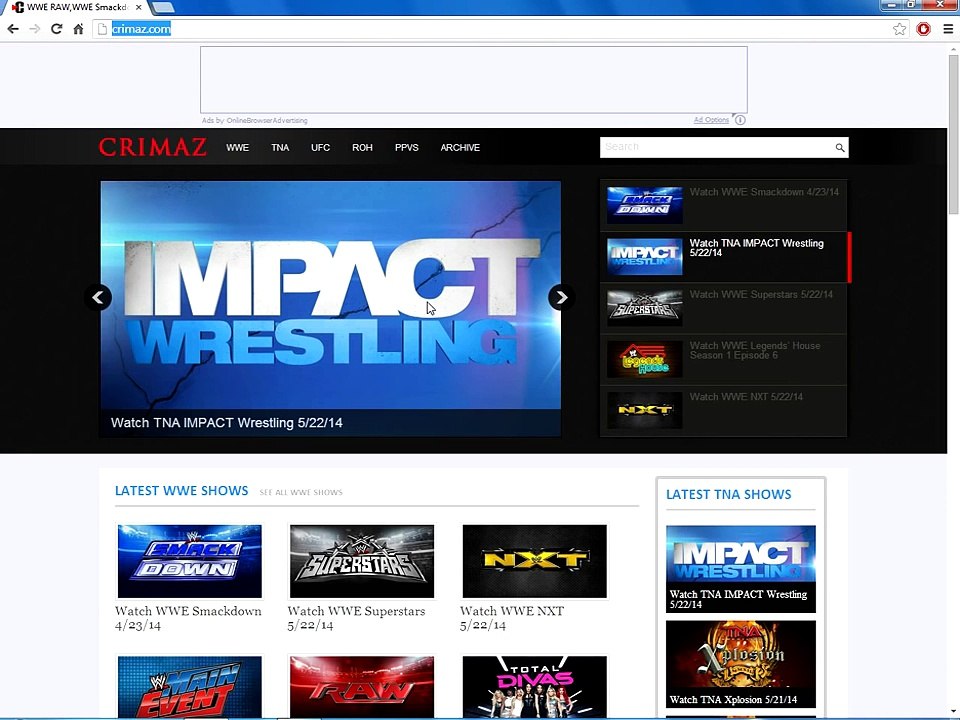The height and width of the screenshot is (720, 960).
Task: Open the Total Divas show thumbnail
Action: pyautogui.click(x=534, y=687)
